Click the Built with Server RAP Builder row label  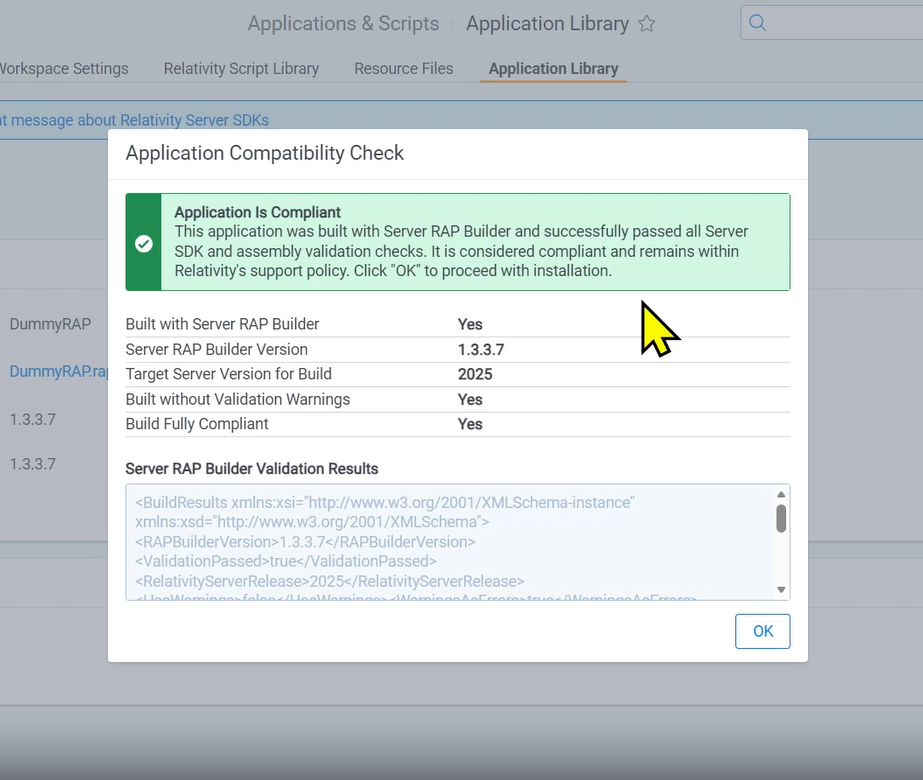(223, 324)
